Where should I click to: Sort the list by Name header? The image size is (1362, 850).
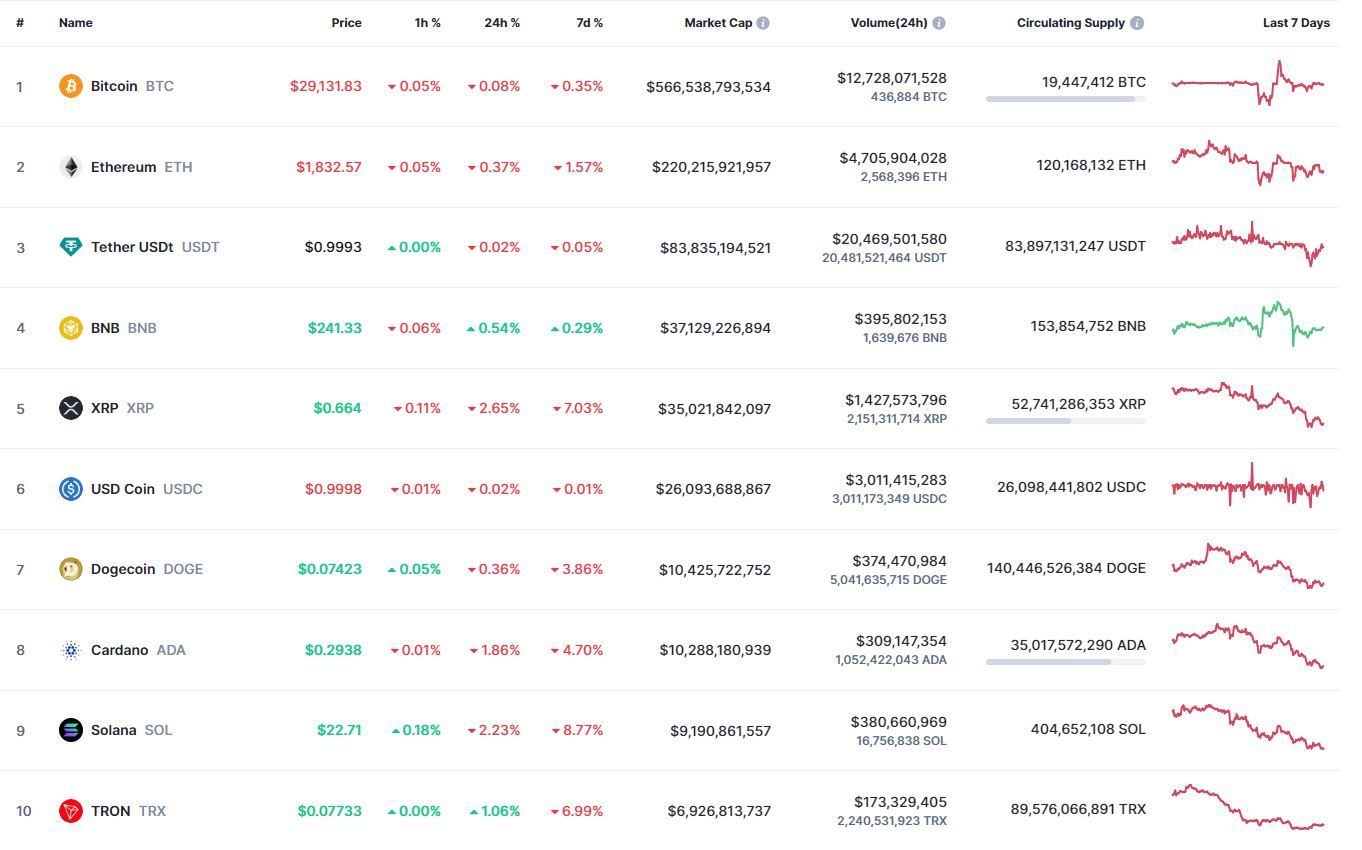pyautogui.click(x=76, y=23)
